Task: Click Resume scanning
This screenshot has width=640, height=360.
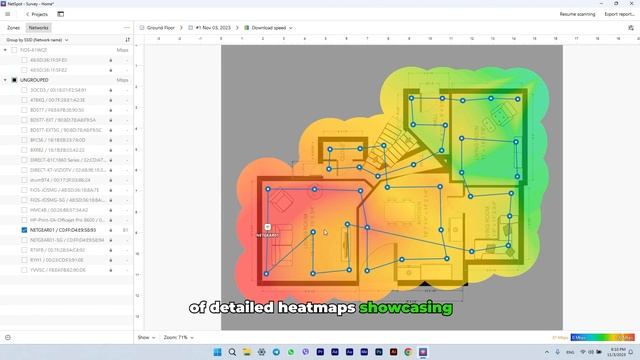Action: [x=577, y=14]
